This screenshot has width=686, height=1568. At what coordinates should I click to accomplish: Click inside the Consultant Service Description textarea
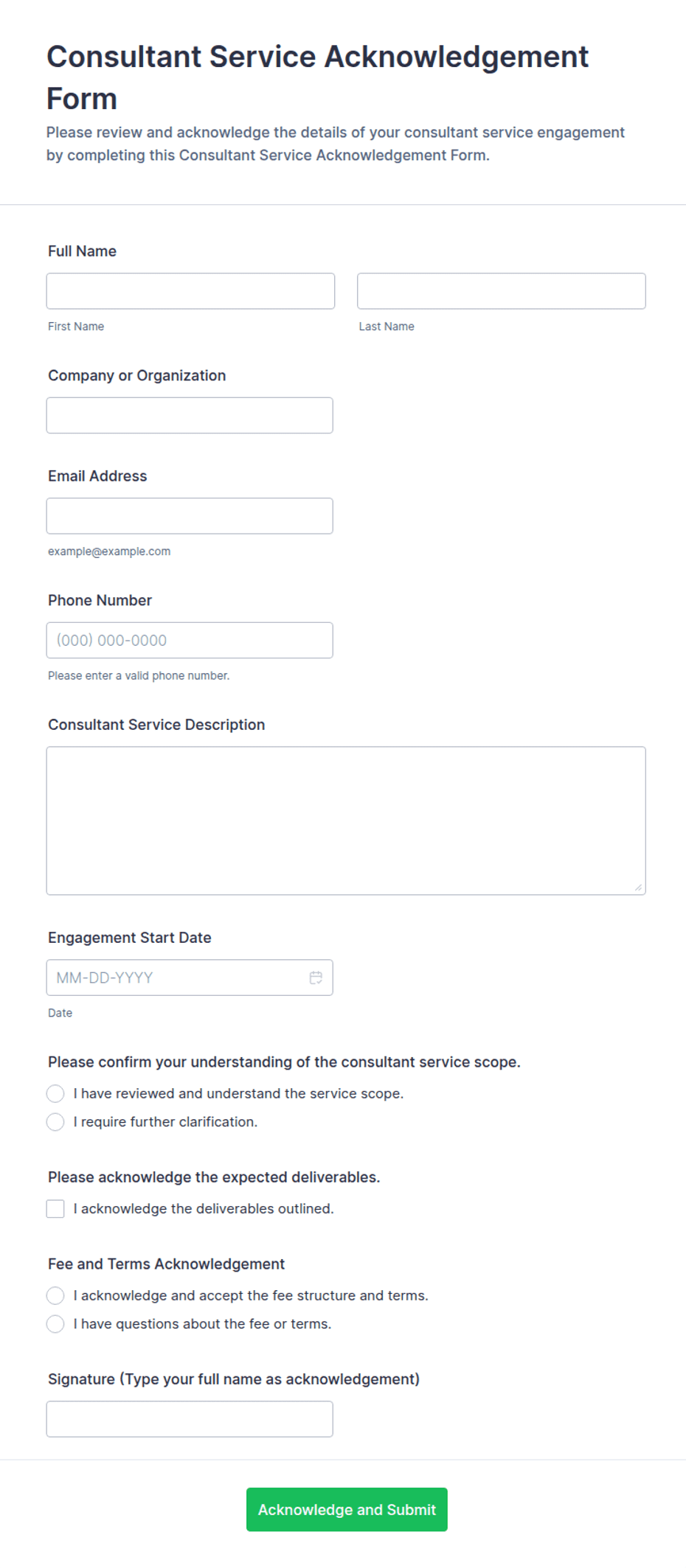tap(346, 821)
